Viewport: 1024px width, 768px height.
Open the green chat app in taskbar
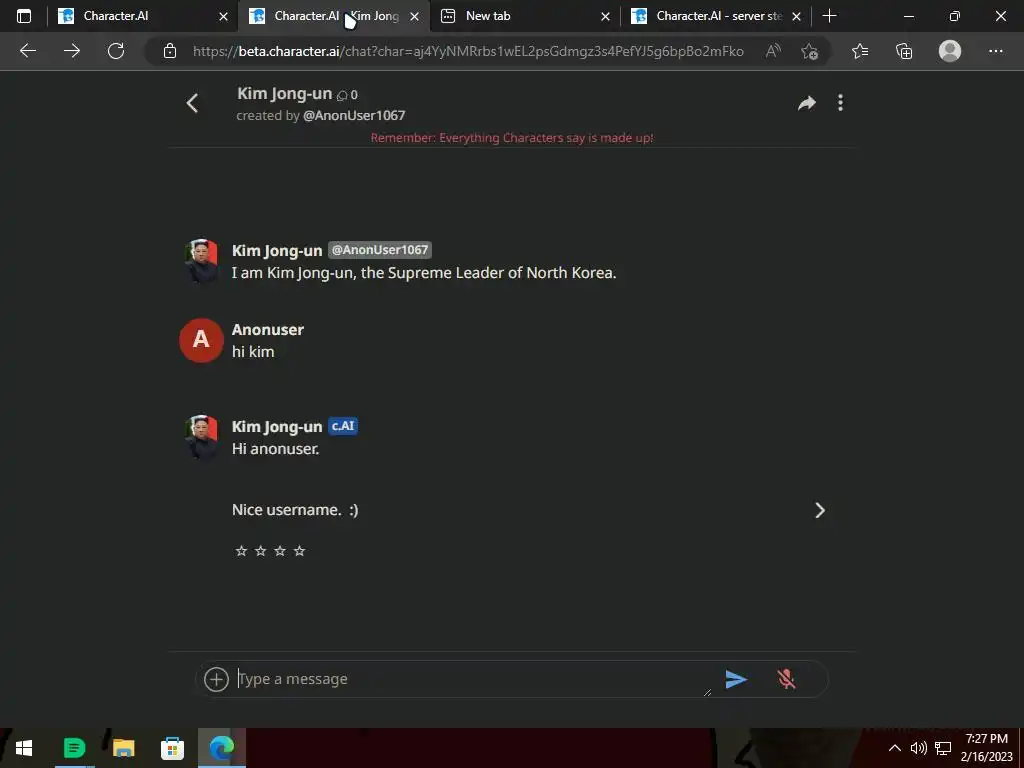pos(74,748)
